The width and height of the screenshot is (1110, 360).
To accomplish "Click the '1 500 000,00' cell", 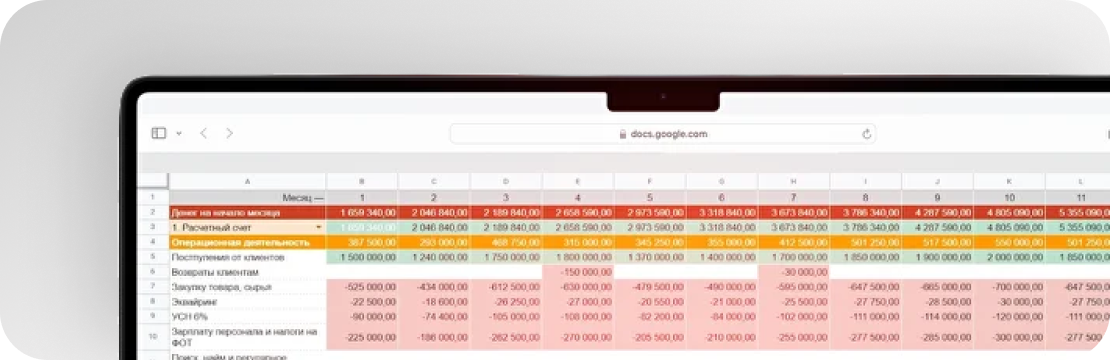I will pos(362,257).
